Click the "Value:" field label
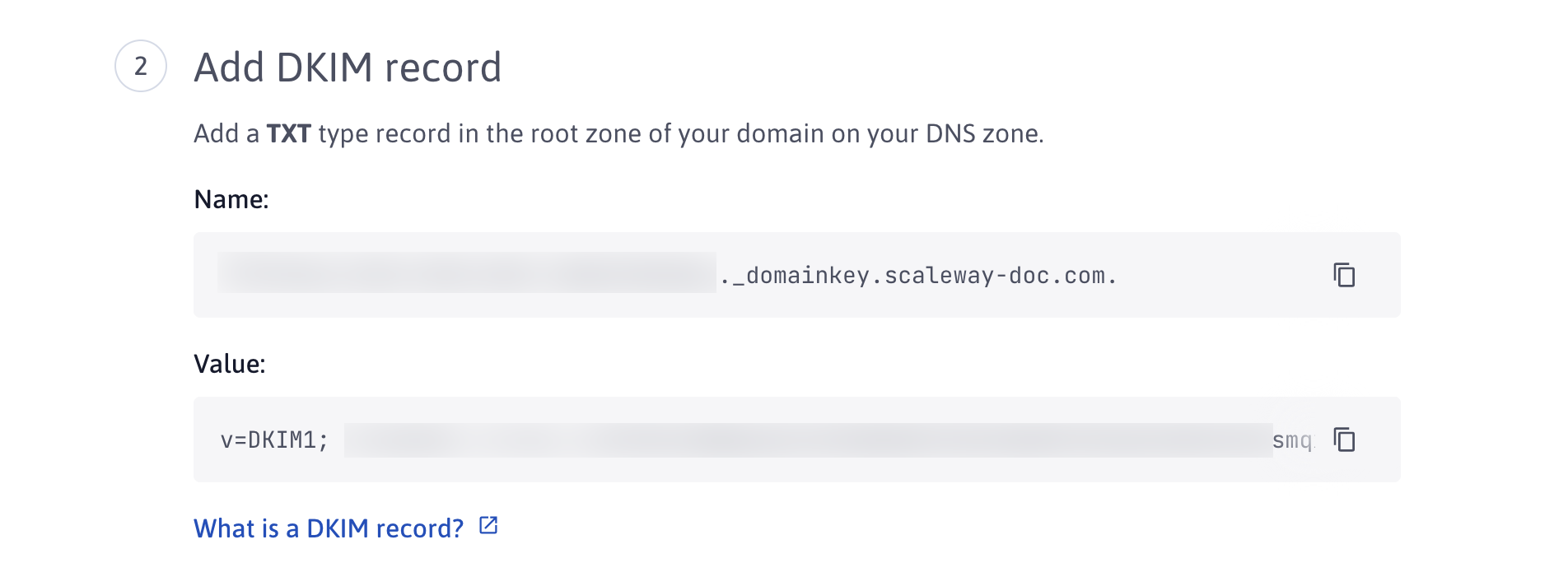The image size is (1568, 586). pos(230,364)
